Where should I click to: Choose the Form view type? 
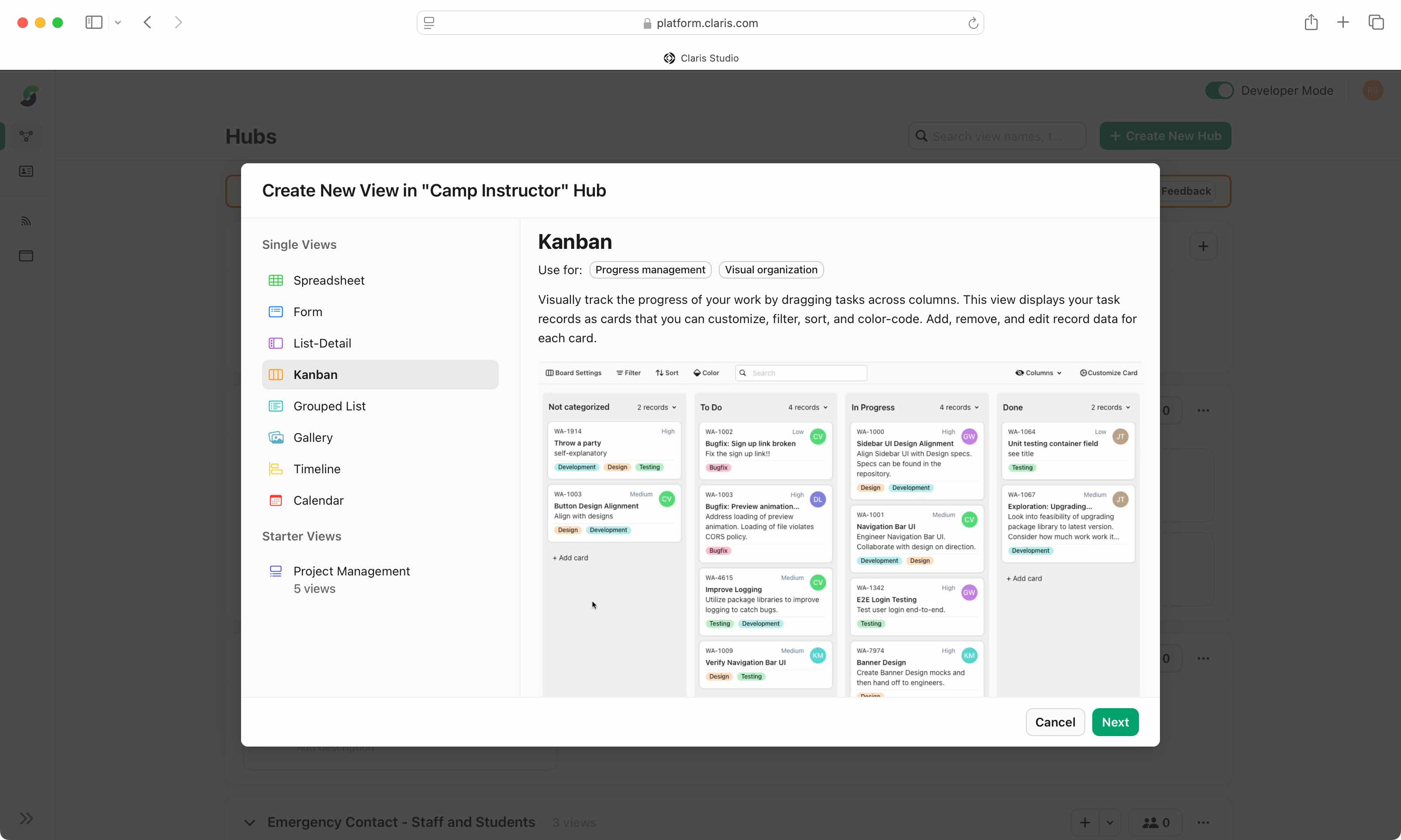click(x=307, y=312)
